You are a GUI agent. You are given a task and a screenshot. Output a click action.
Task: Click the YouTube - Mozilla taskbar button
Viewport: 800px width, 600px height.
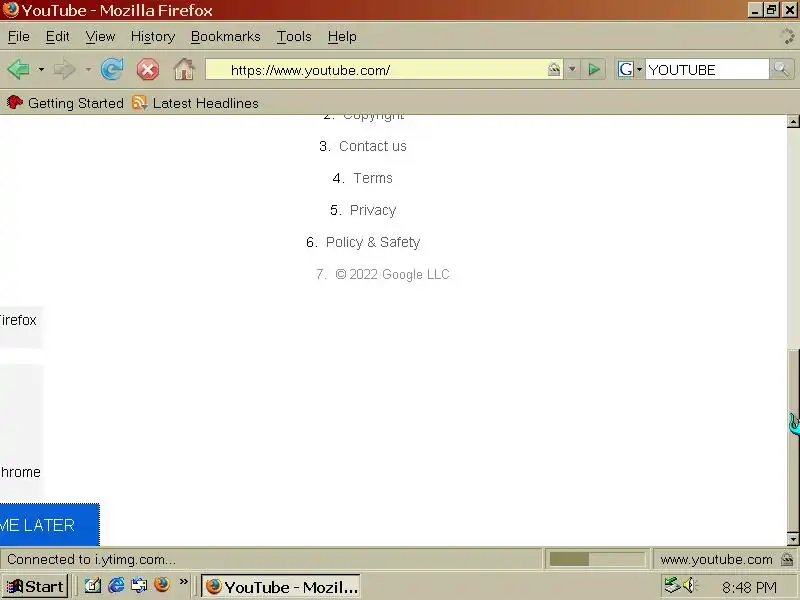coord(281,587)
